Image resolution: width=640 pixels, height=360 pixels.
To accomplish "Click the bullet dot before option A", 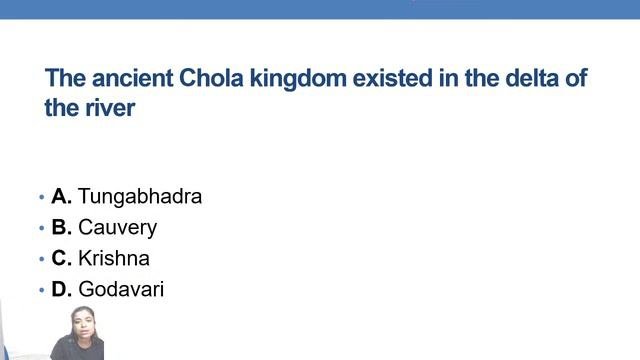I will click(x=42, y=197).
